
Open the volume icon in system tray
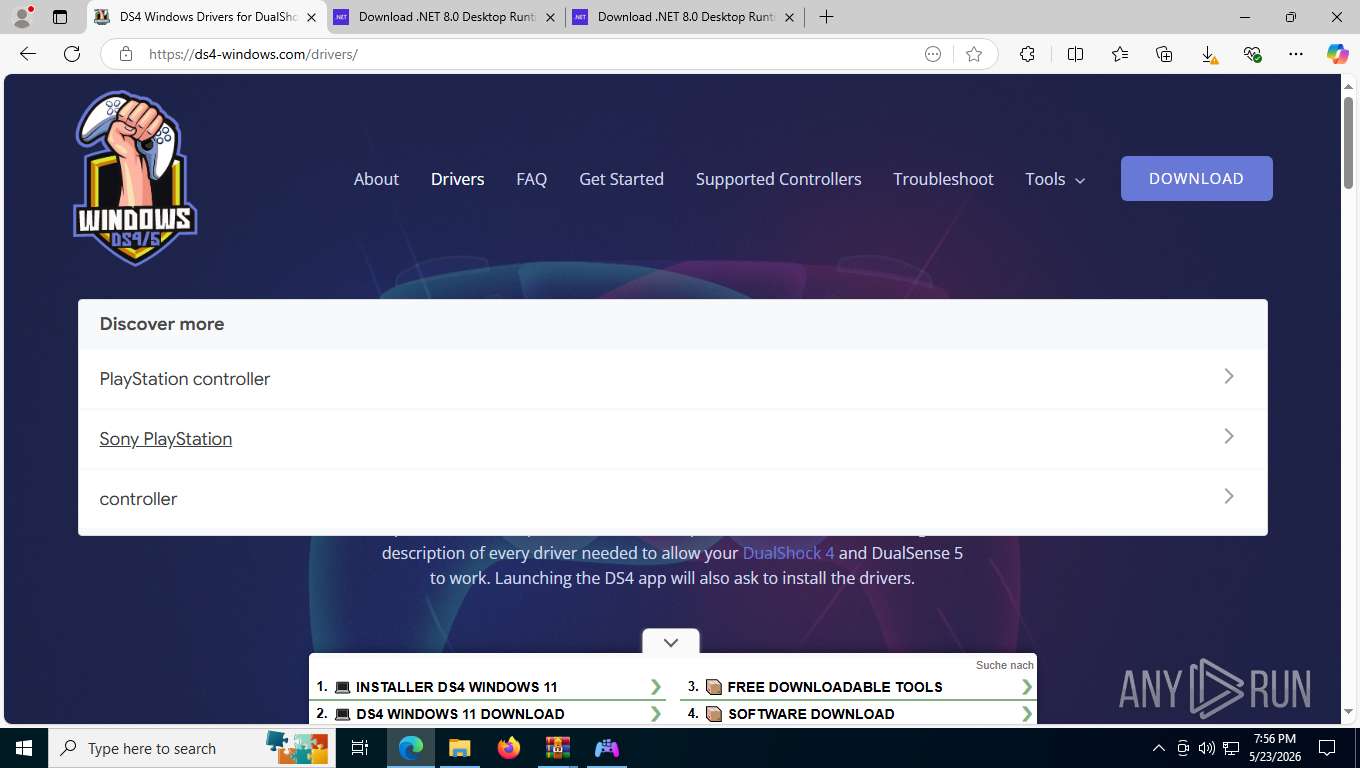click(x=1207, y=748)
